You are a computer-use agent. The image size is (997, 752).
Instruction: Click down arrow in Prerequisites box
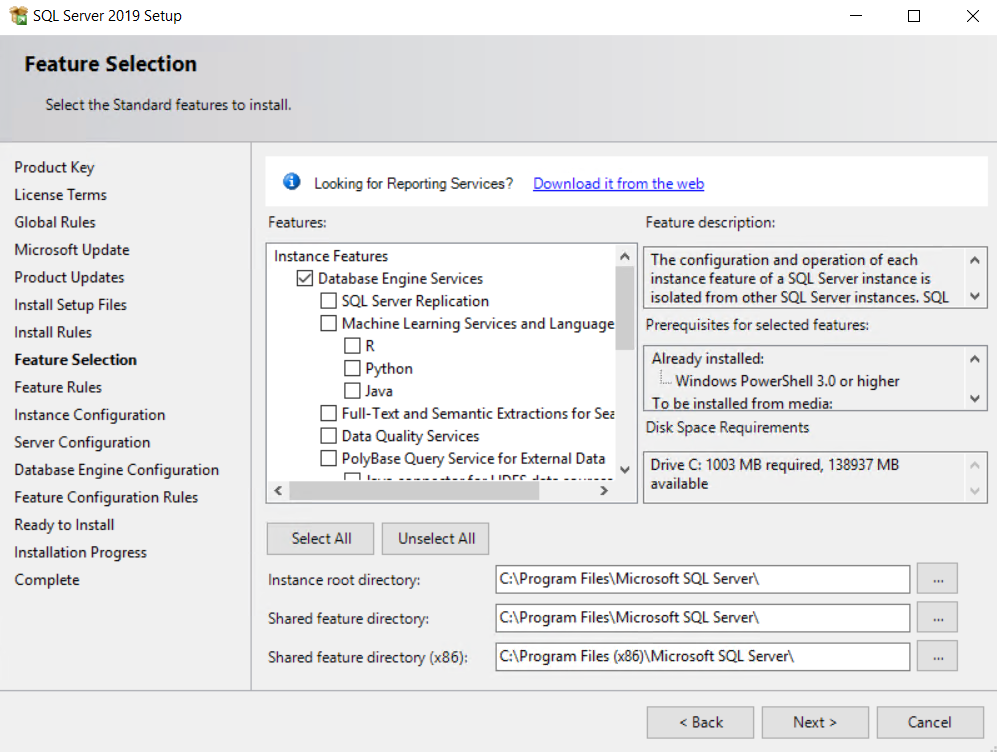(975, 399)
